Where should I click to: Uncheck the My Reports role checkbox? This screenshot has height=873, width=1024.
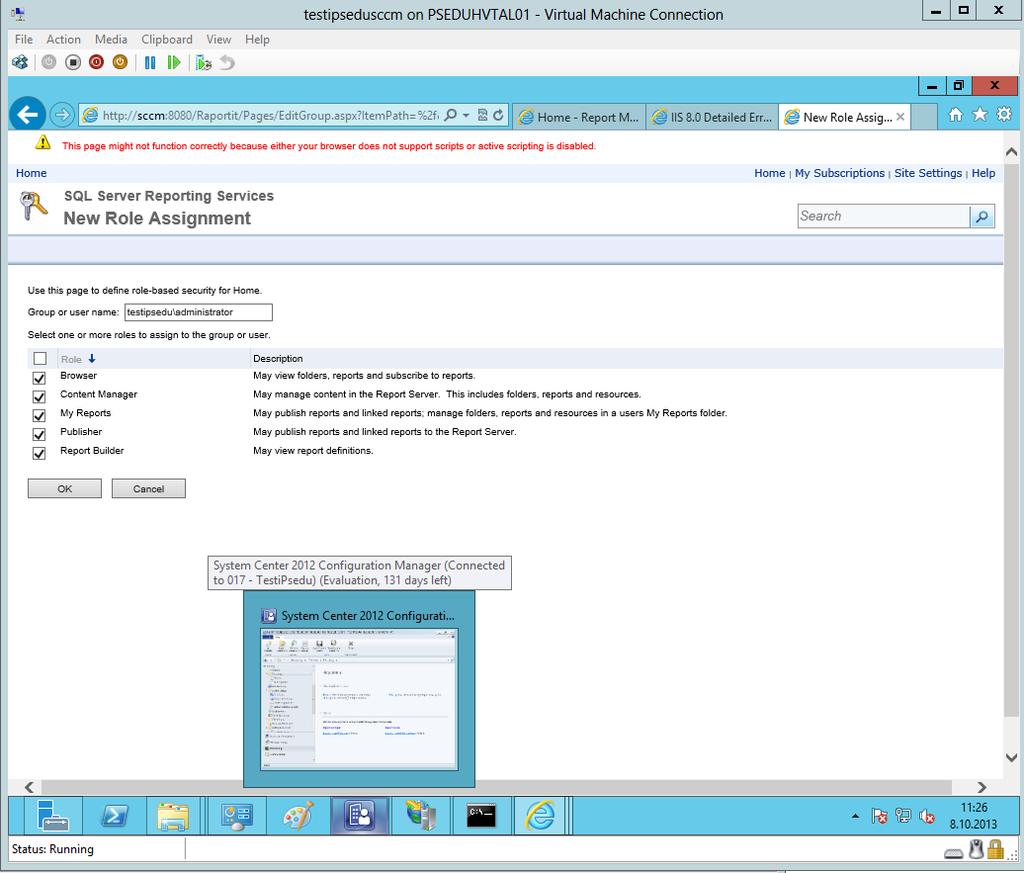(x=39, y=416)
